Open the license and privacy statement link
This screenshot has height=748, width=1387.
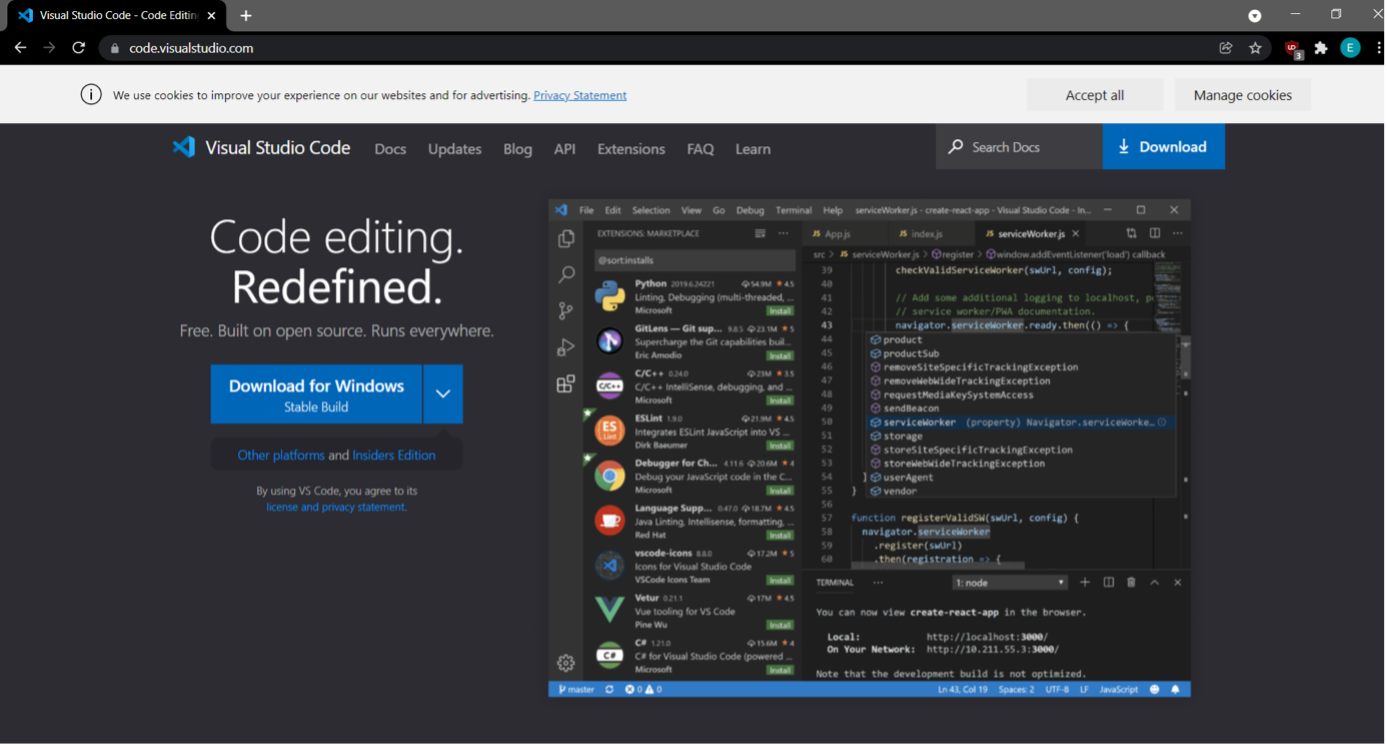pyautogui.click(x=336, y=507)
